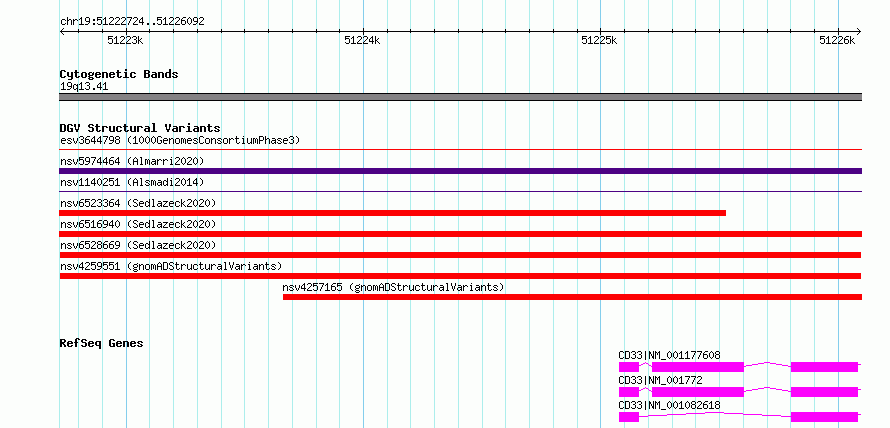Click the large middle exon of CD33|NM_001177608
890x428 pixels.
[698, 367]
